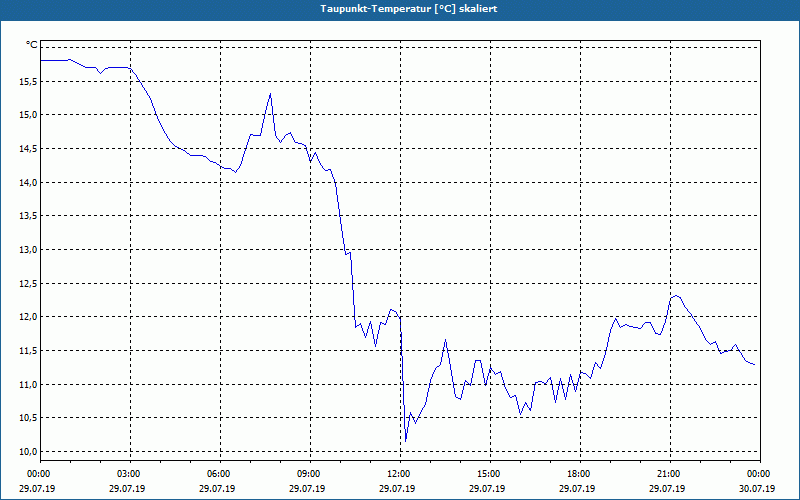Click the y-axis value "15,5"
The image size is (800, 500).
(x=30, y=82)
